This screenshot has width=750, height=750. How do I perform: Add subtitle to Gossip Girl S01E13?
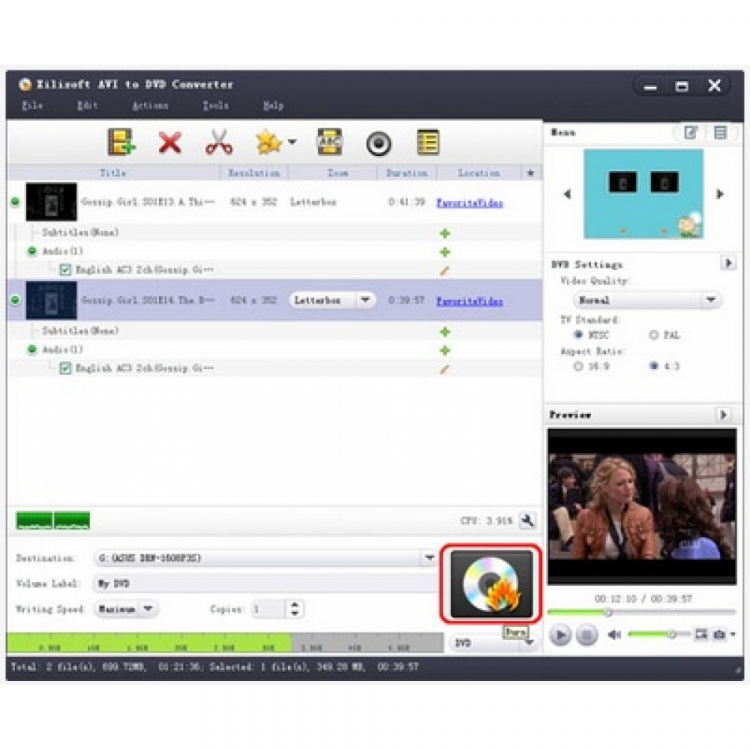point(445,233)
